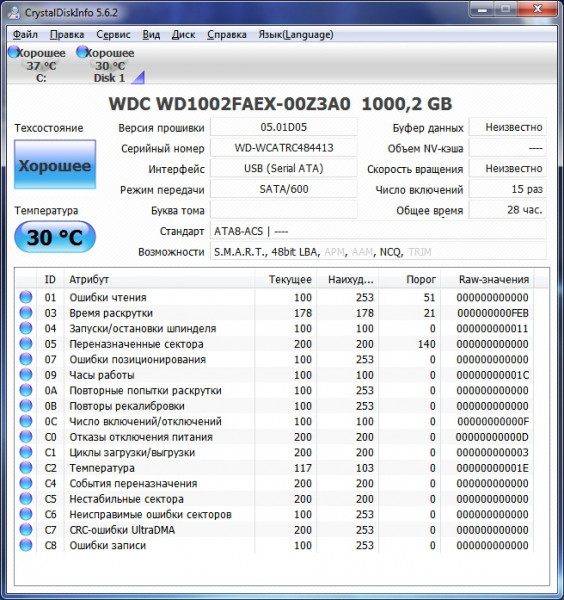Click status orb for 04 Запуски/остановки шпинделя

[x=26, y=328]
